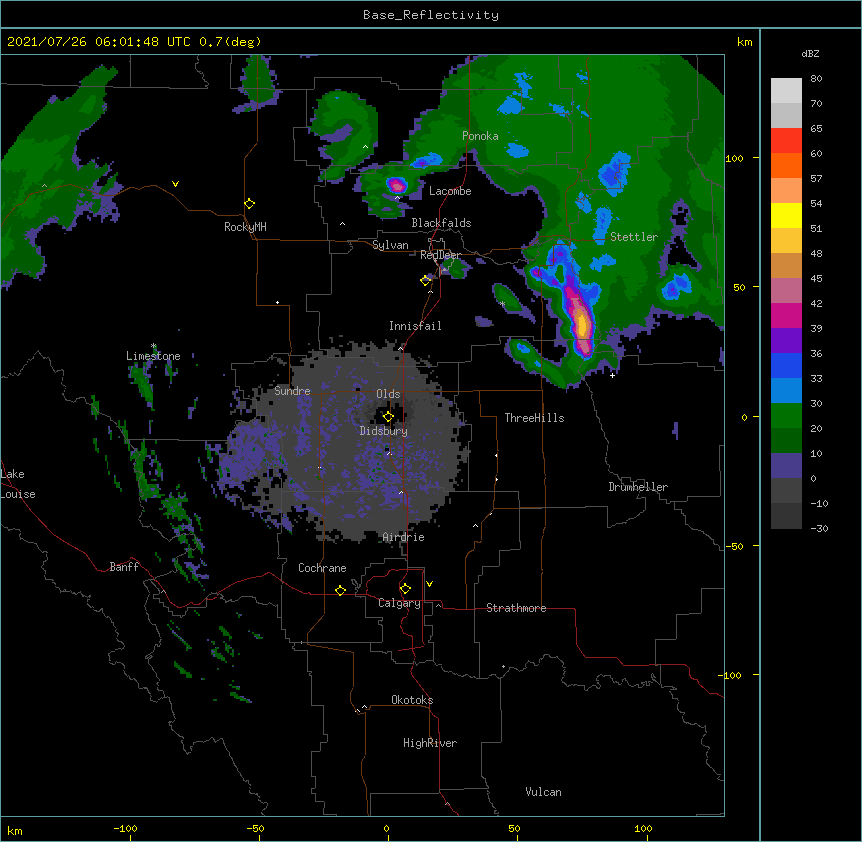Click the yellow diamond marker below RedDeer
The height and width of the screenshot is (842, 862).
[426, 281]
